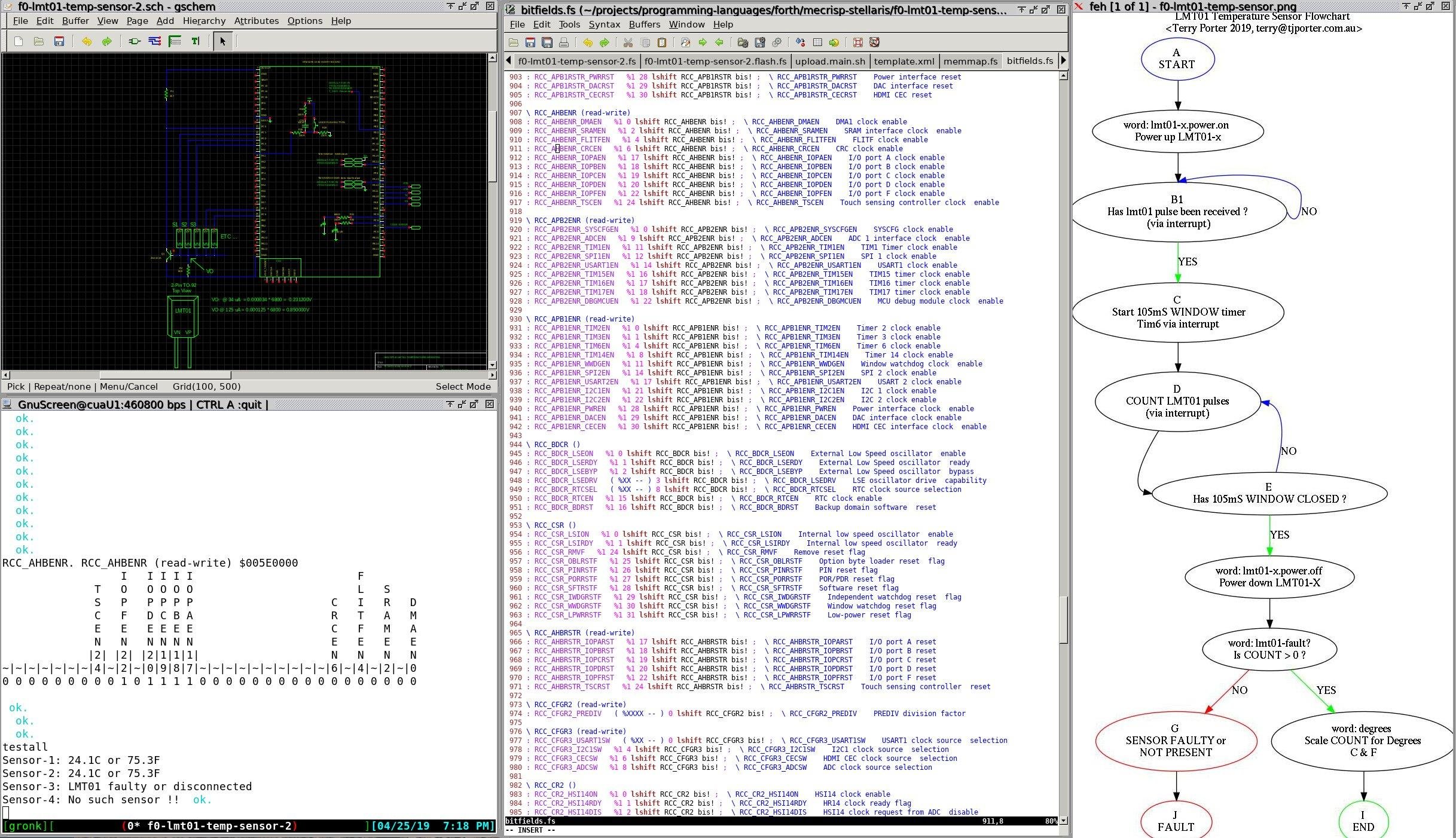The width and height of the screenshot is (1456, 838).
Task: Open the Hierarchy menu in gschem
Action: pos(204,20)
